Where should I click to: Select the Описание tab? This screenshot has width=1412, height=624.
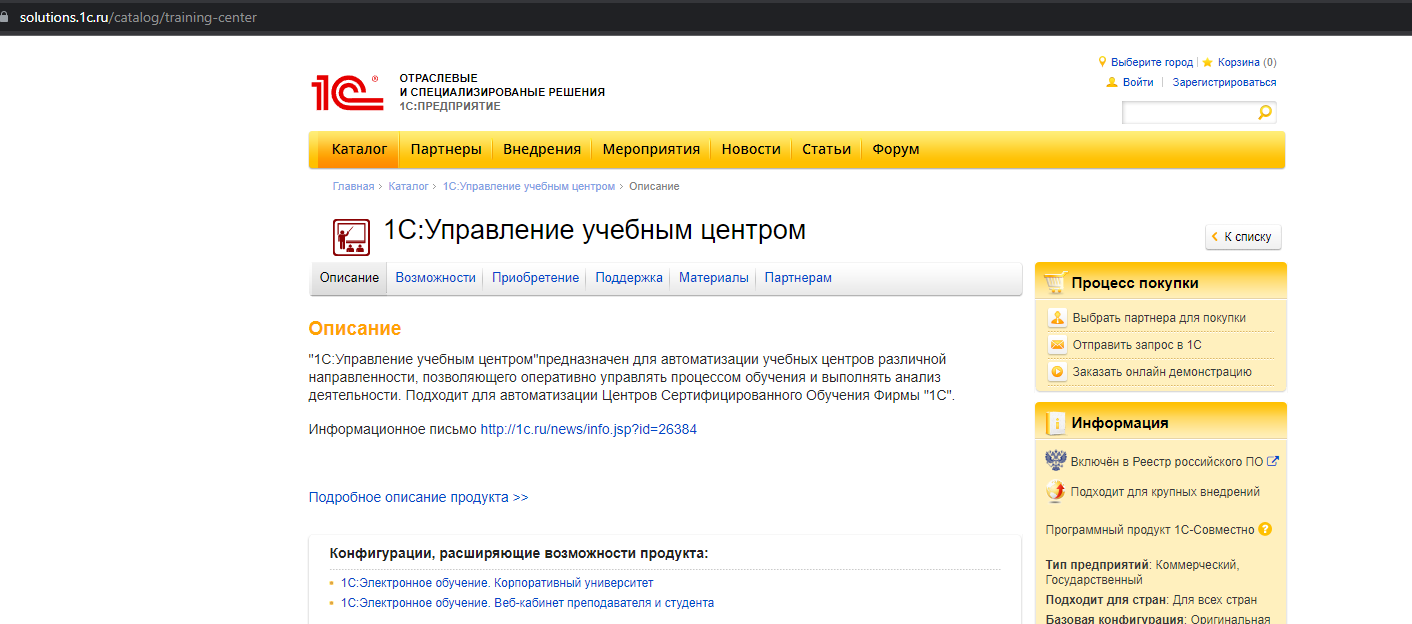click(x=349, y=278)
